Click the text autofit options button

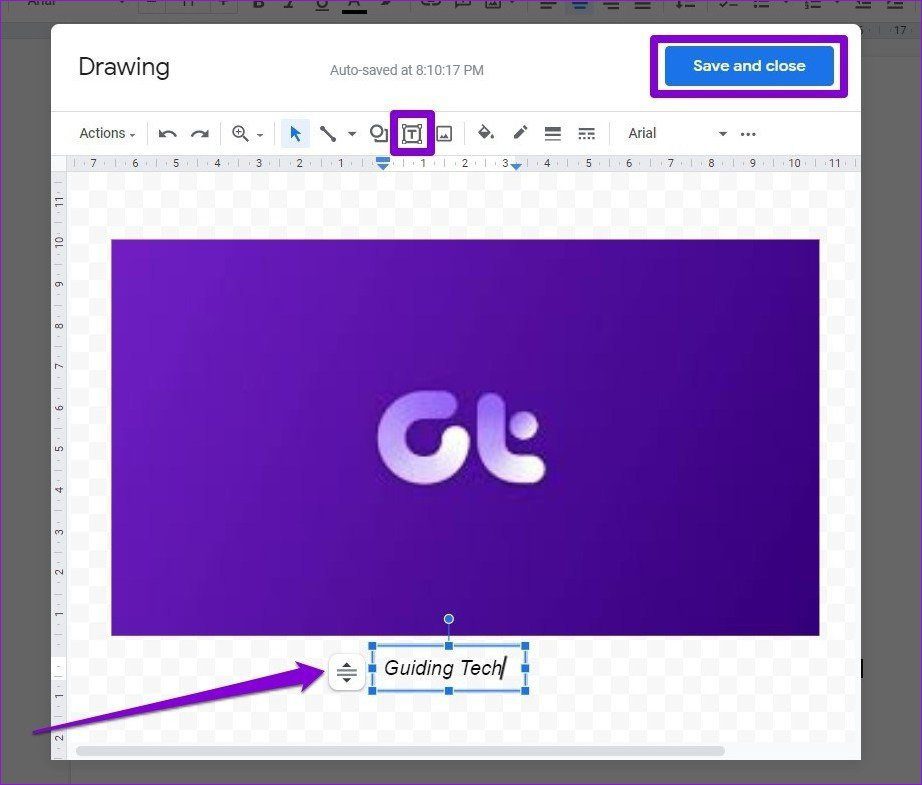[346, 672]
